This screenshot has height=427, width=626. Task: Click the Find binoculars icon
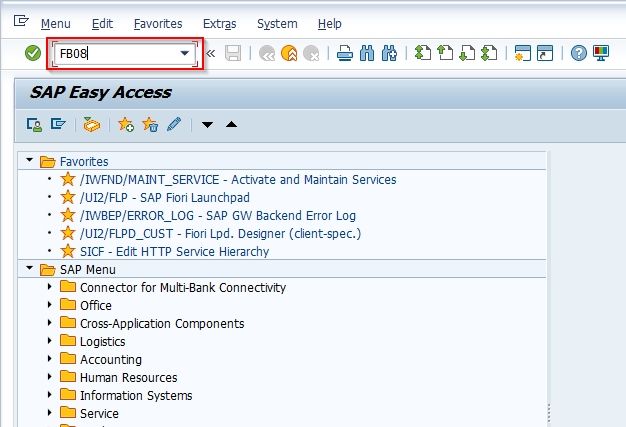[x=367, y=53]
